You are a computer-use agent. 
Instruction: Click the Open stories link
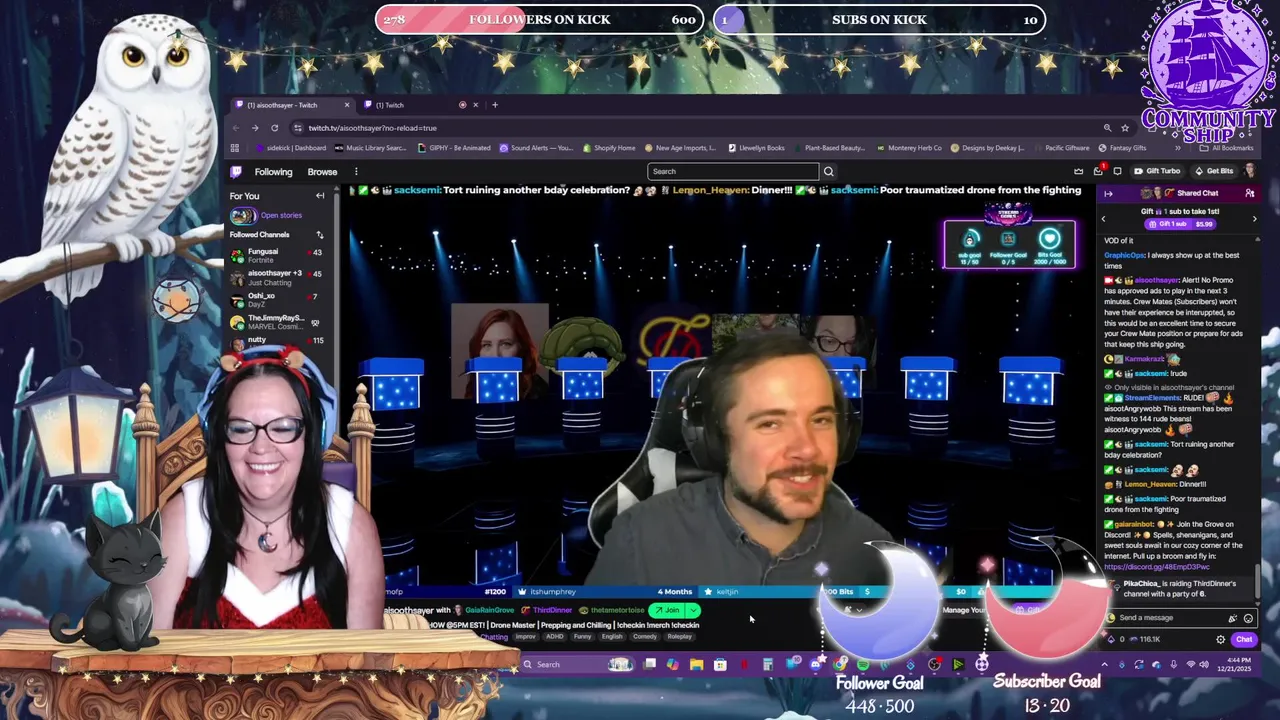[281, 215]
